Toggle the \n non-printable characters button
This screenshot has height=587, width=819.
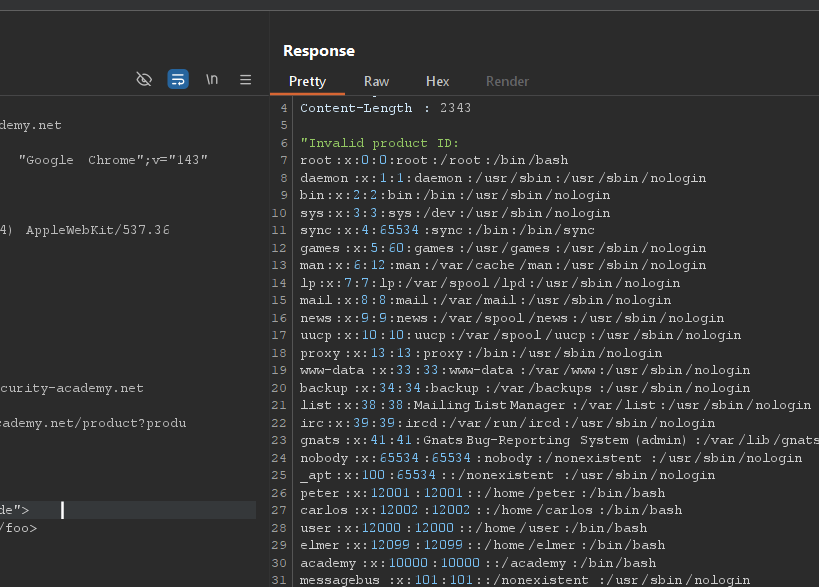212,79
